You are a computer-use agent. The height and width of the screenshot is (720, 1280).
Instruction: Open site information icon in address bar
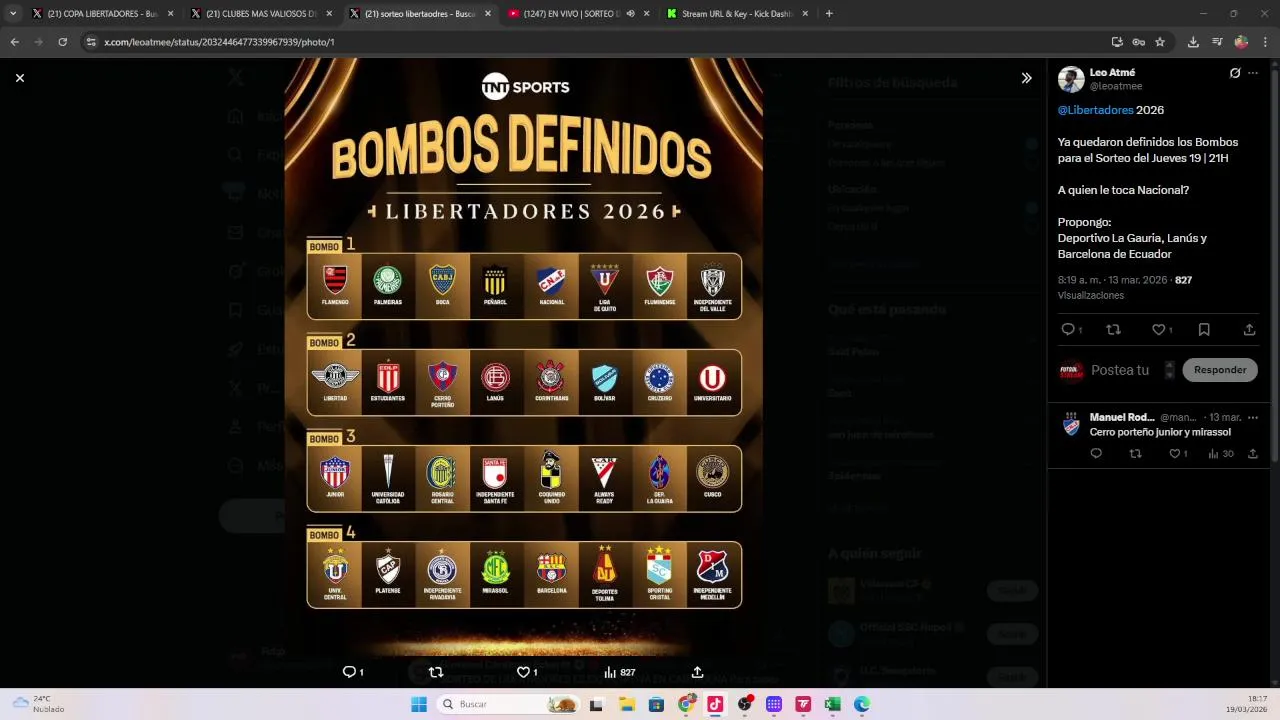(x=91, y=42)
